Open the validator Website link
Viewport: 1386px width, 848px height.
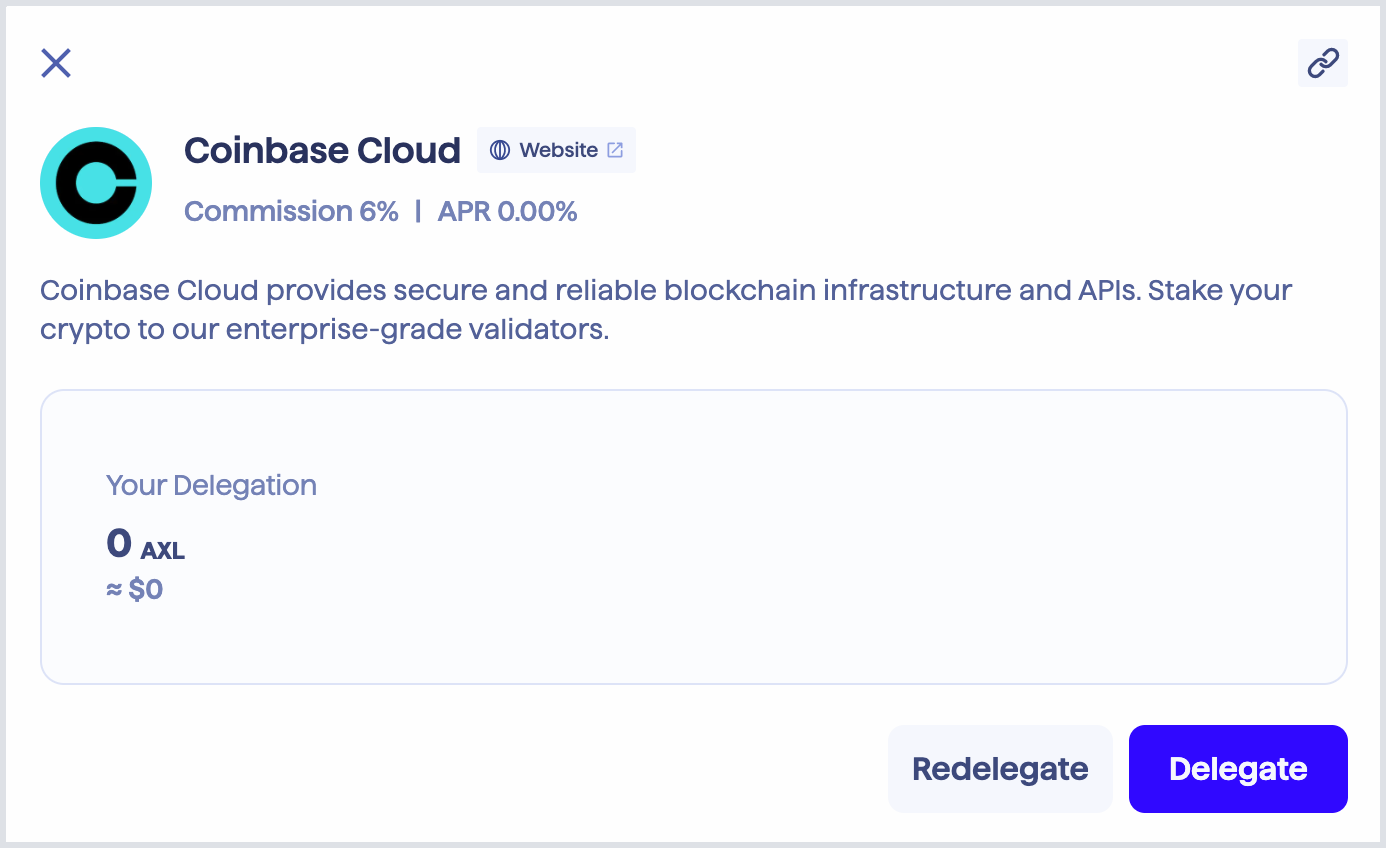557,150
